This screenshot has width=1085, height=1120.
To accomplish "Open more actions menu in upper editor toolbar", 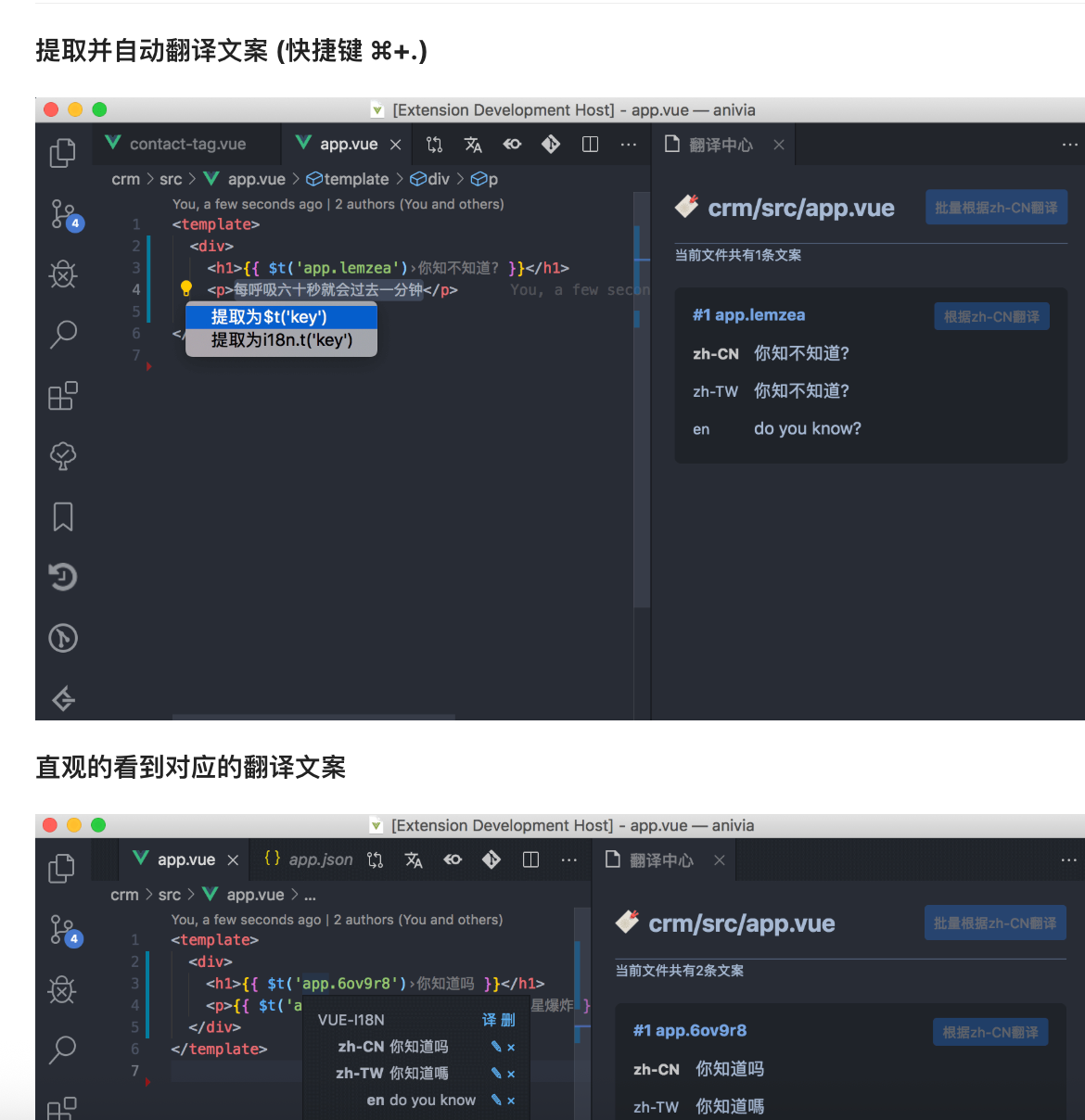I will [x=629, y=145].
